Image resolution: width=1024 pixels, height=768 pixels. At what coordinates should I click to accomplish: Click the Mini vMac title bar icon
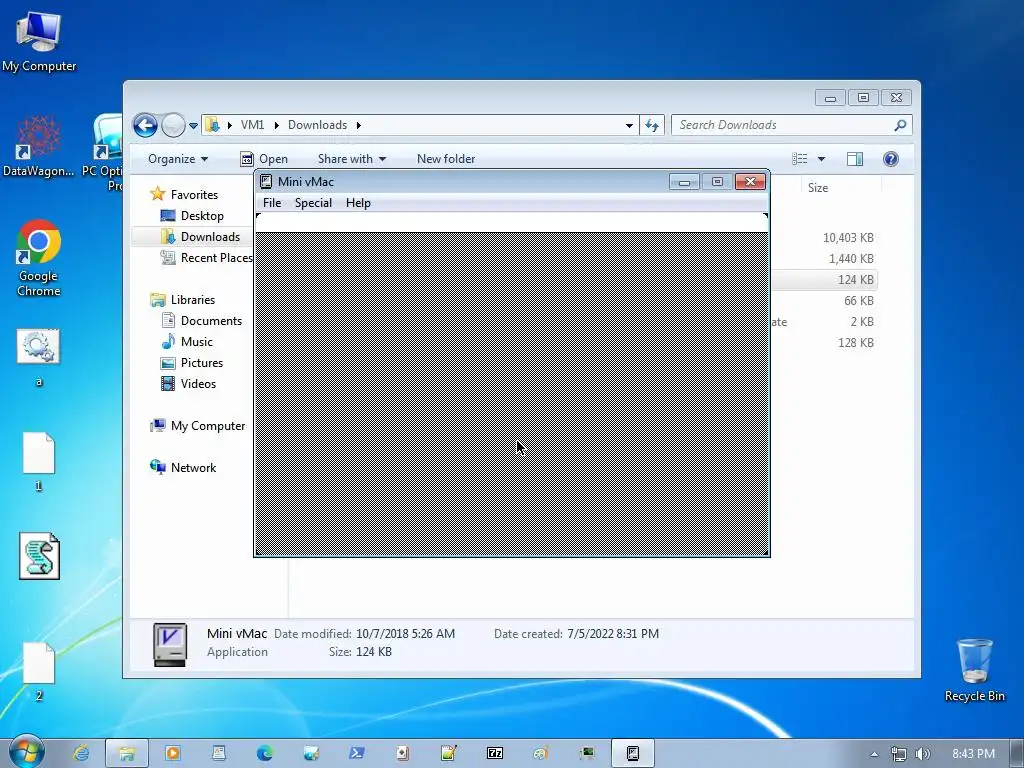click(x=266, y=182)
